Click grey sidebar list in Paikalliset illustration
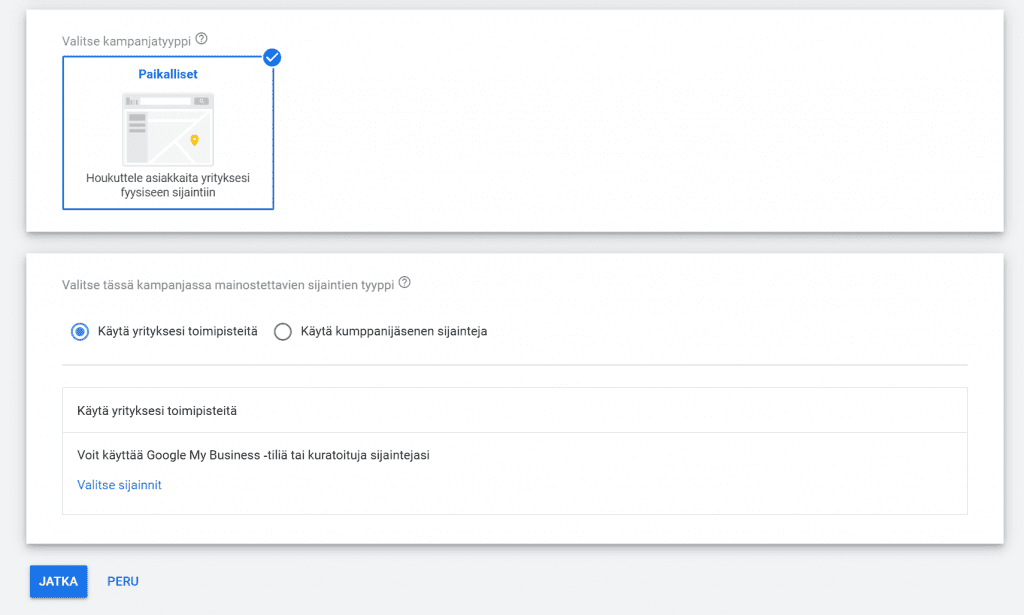The height and width of the screenshot is (615, 1024). point(137,125)
